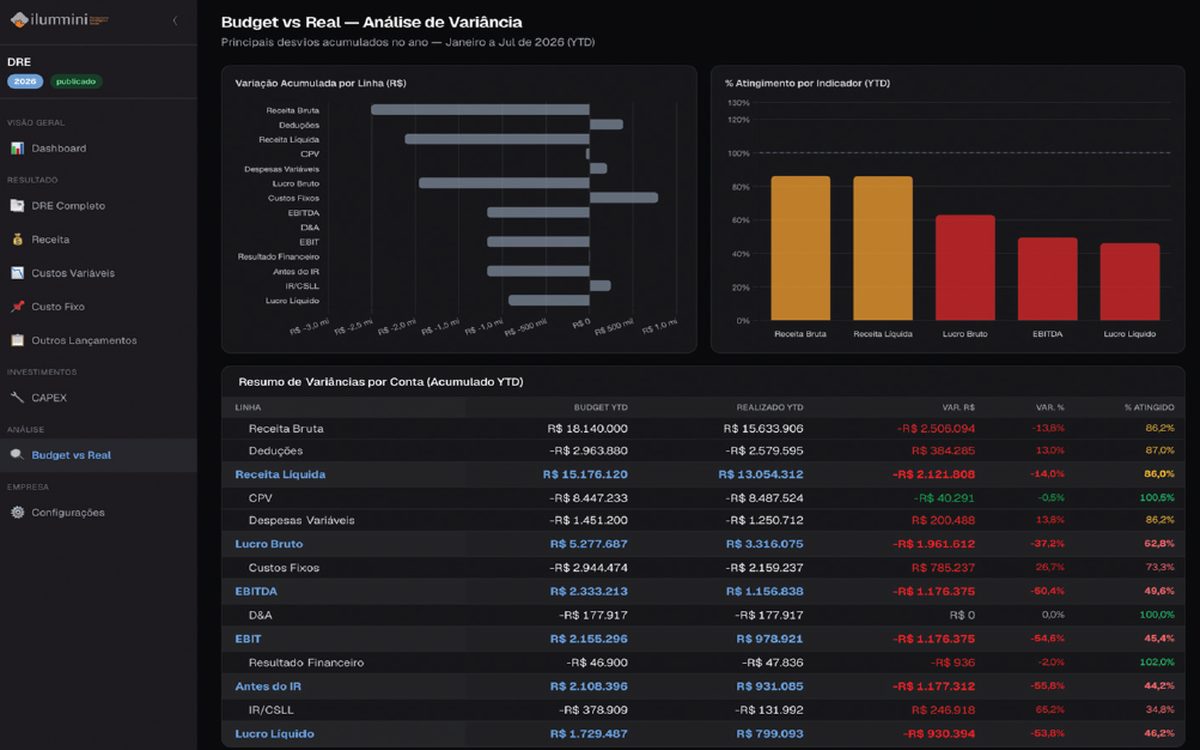The height and width of the screenshot is (750, 1200).
Task: Click the Custos Fixos horizontal variance bar
Action: point(624,198)
